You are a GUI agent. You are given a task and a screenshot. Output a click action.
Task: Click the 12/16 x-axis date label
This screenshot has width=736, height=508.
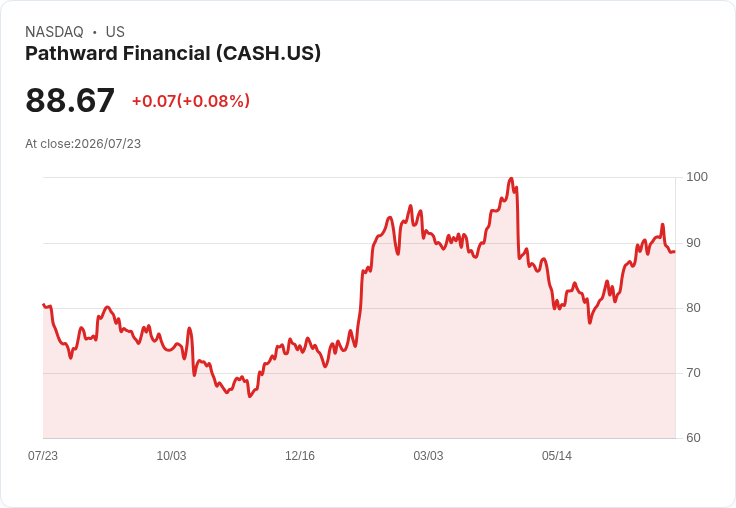coord(300,455)
